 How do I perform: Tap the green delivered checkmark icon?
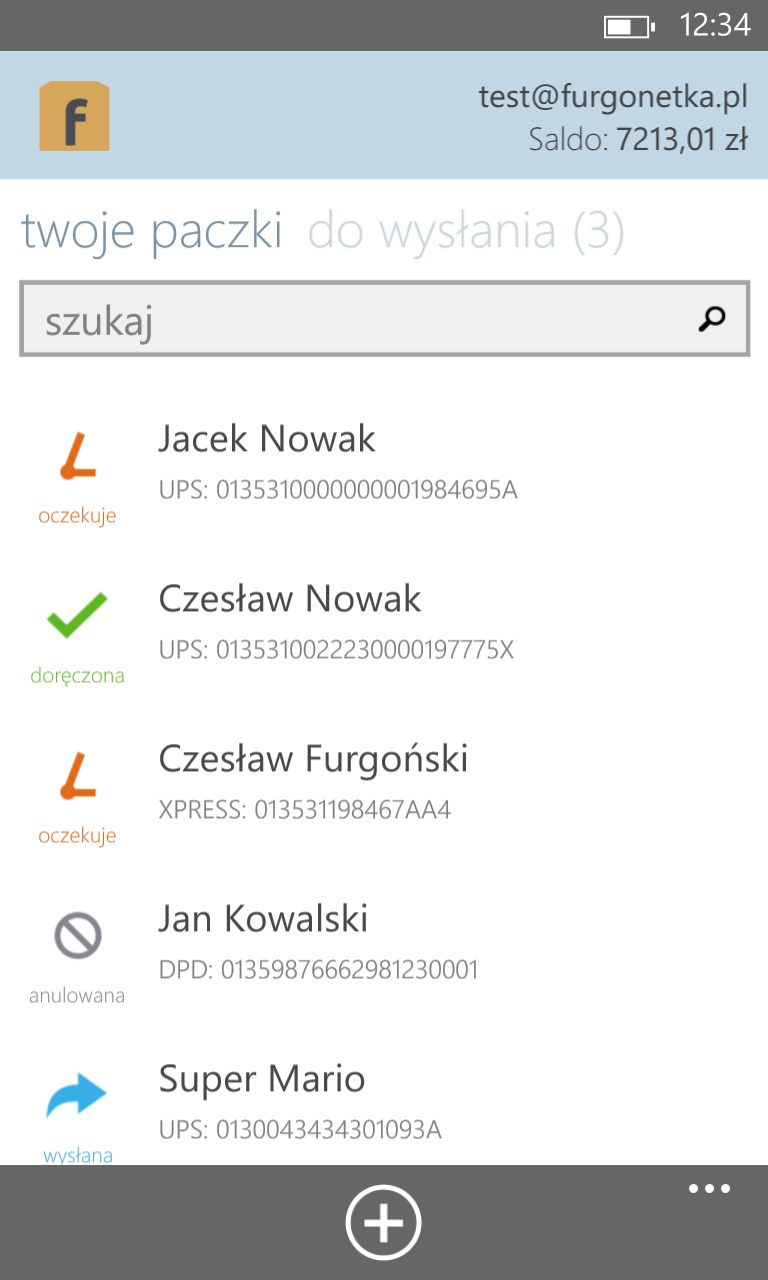tap(77, 617)
